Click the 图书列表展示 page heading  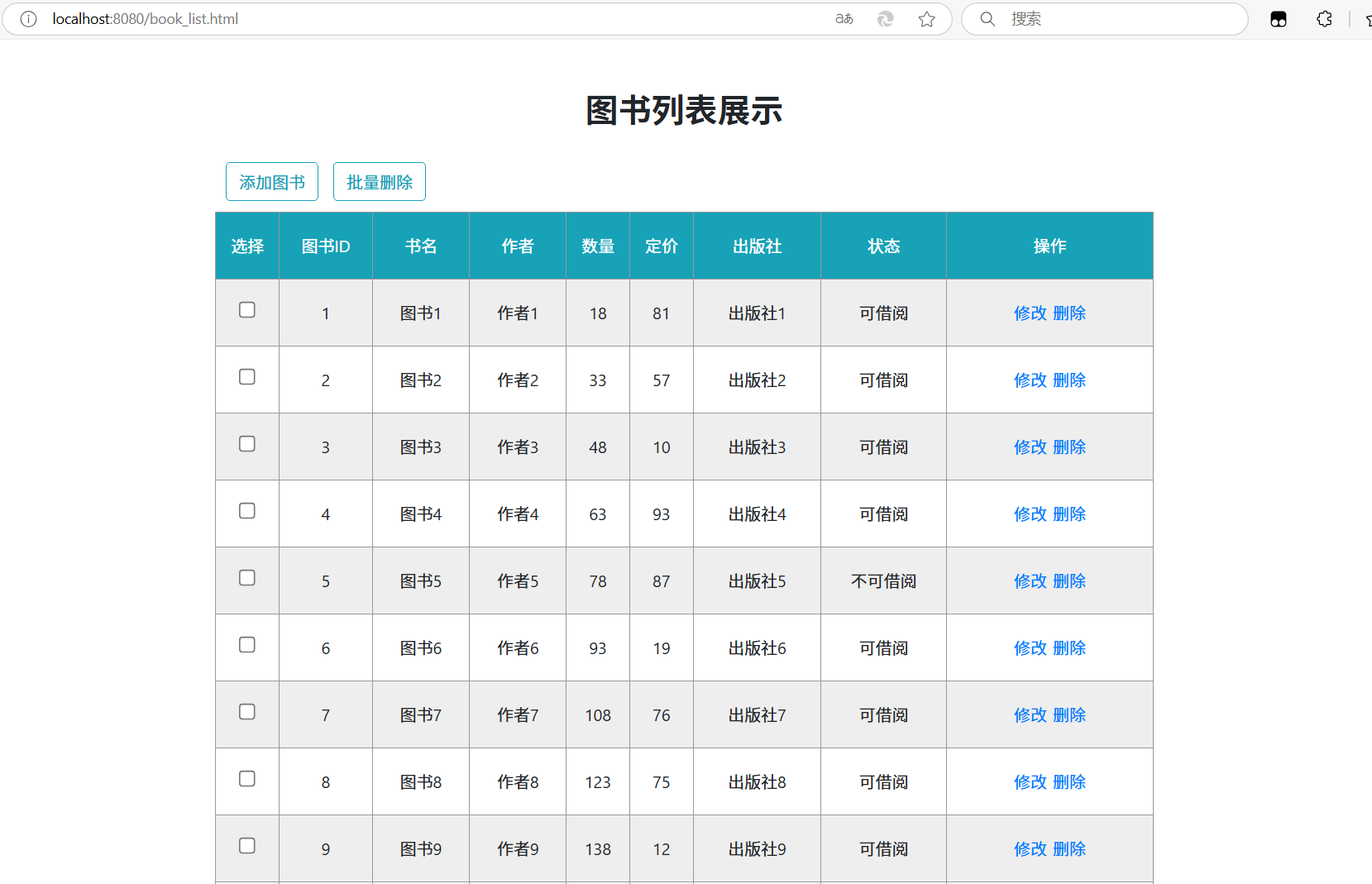[684, 111]
